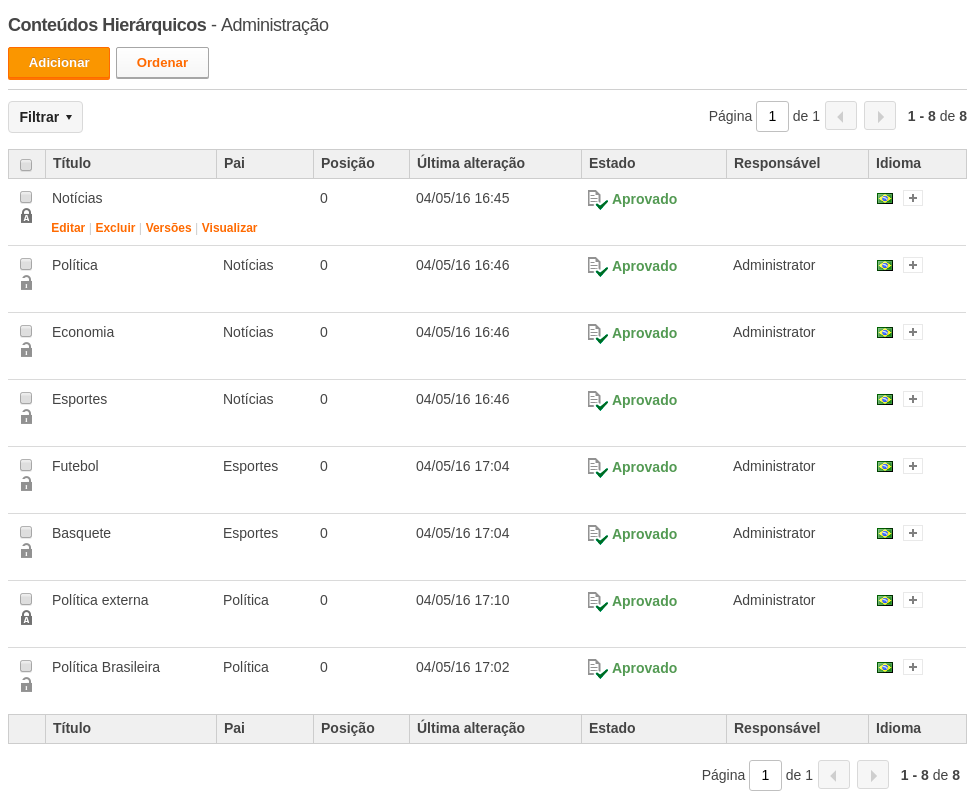Select the Basquete row checkbox
The width and height of the screenshot is (975, 812).
(x=26, y=532)
